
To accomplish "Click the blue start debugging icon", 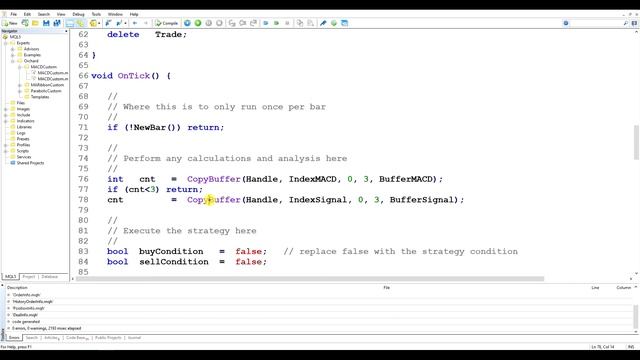I will (187, 23).
